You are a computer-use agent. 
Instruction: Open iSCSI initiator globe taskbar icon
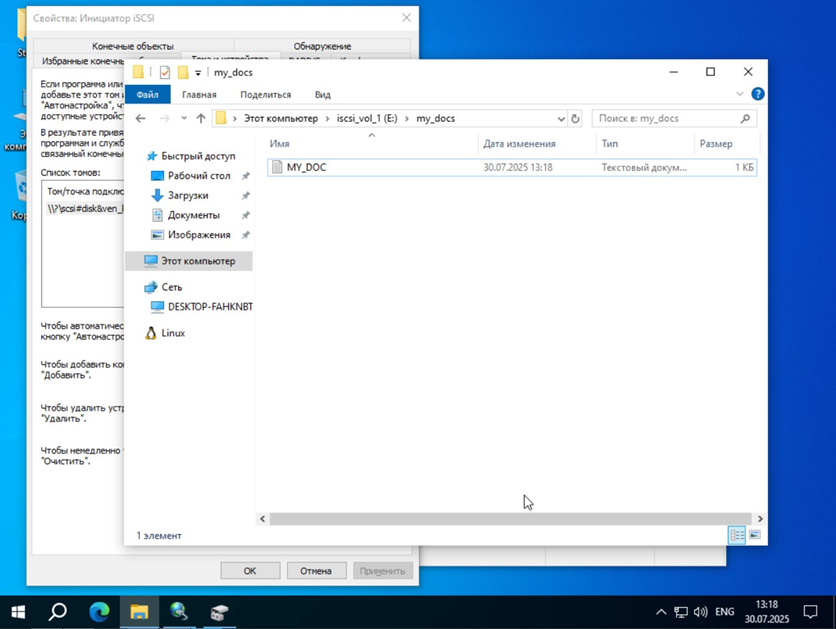point(179,612)
